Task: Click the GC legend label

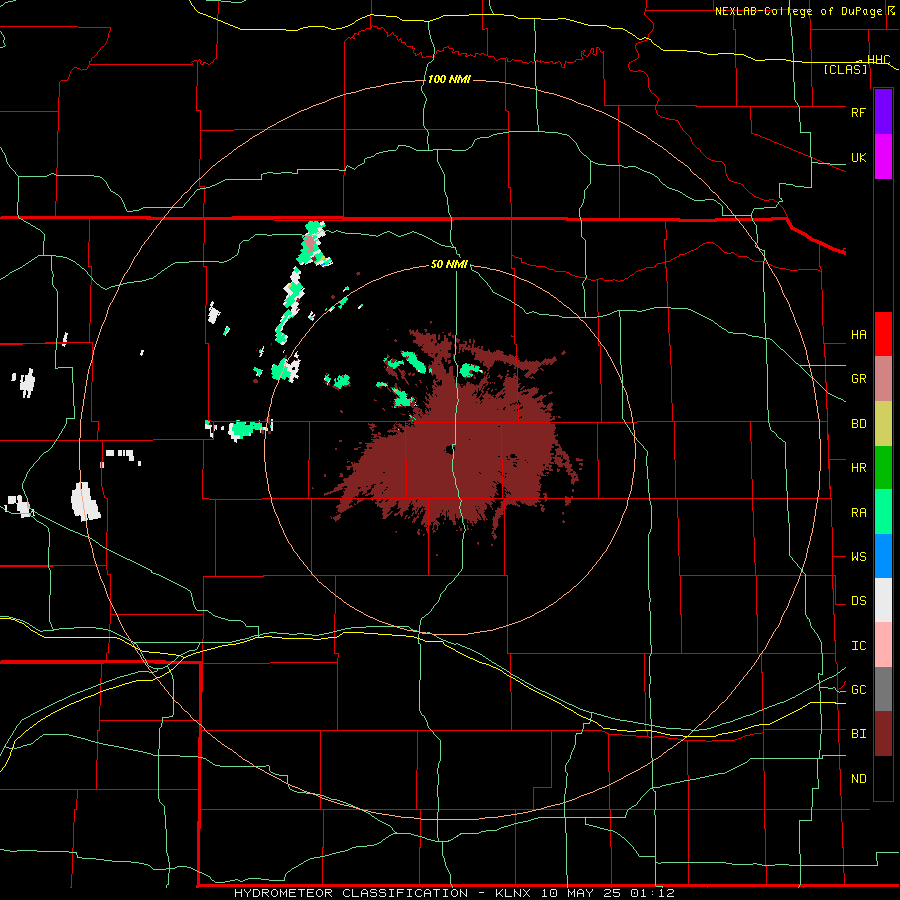Action: (858, 690)
